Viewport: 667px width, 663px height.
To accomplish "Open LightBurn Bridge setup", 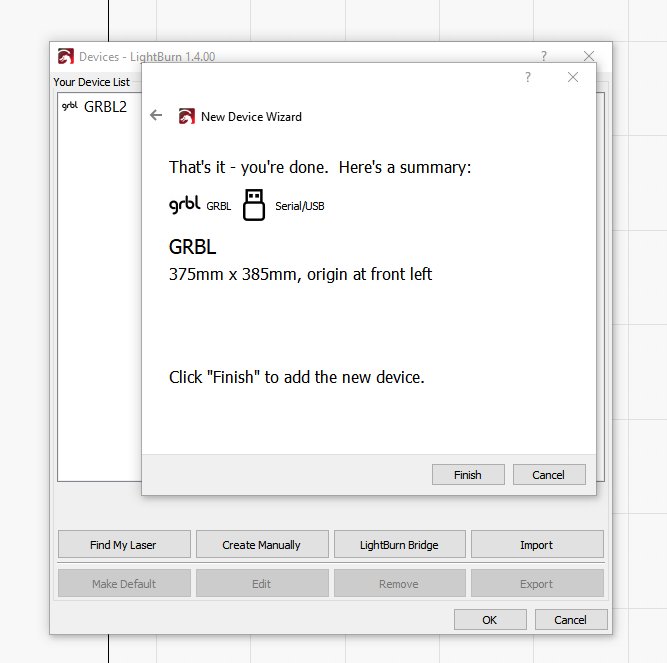I will (x=399, y=544).
